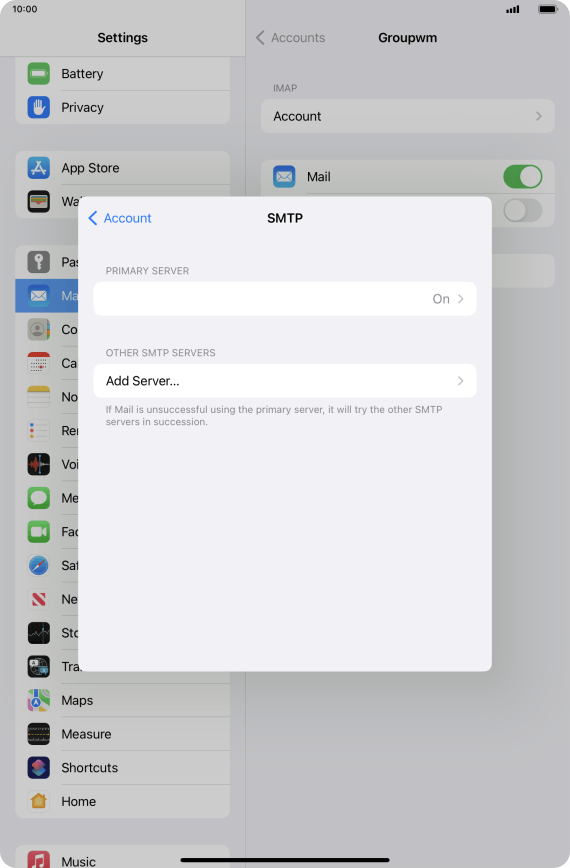Open App Store icon in sidebar

pyautogui.click(x=39, y=168)
